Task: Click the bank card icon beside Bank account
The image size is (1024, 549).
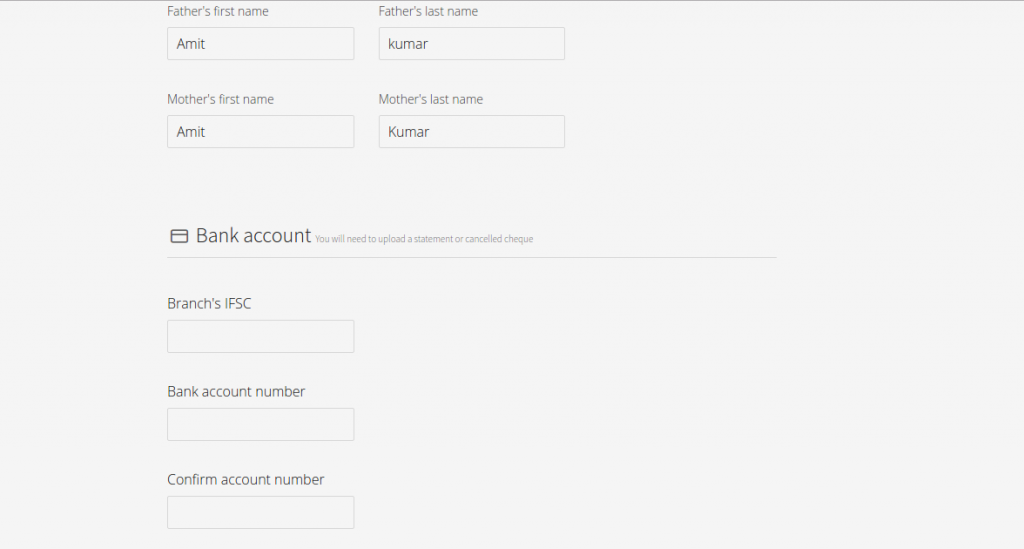Action: (179, 236)
